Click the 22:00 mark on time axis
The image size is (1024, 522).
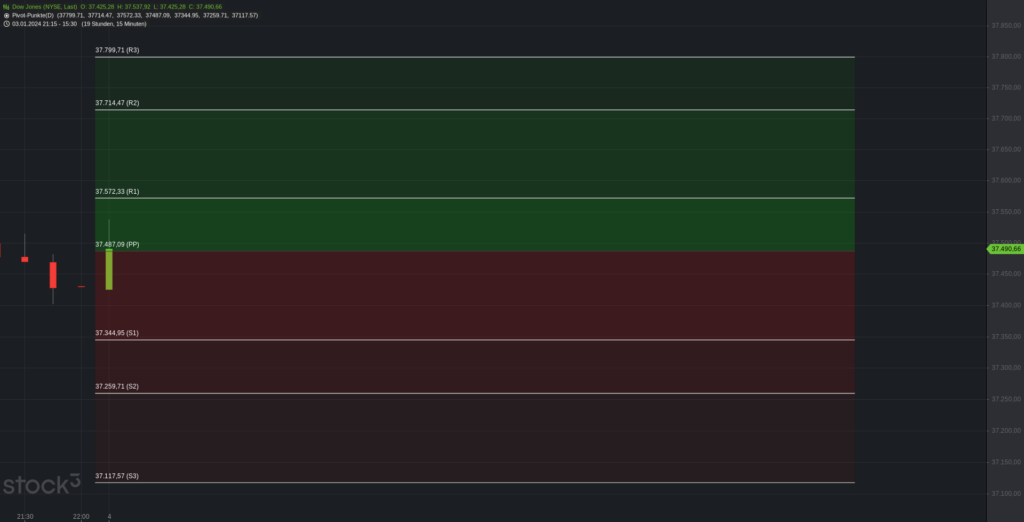click(81, 516)
